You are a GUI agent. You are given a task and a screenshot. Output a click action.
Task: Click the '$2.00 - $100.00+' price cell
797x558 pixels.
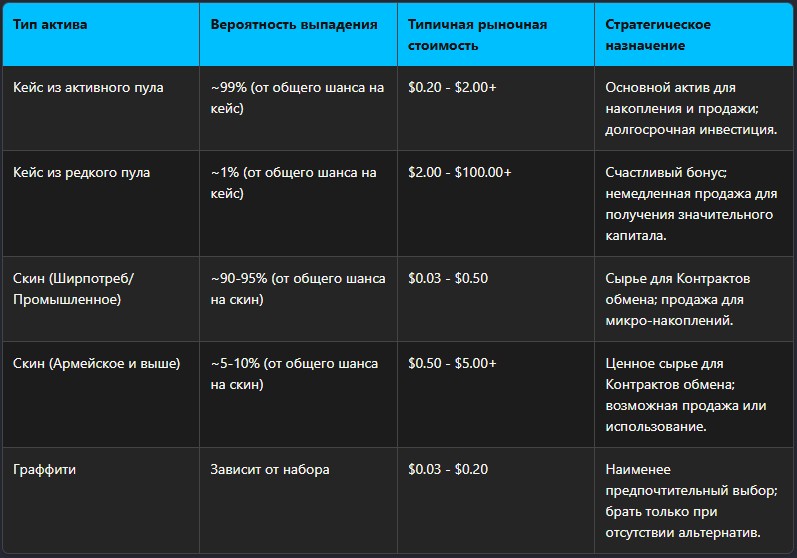(496, 203)
